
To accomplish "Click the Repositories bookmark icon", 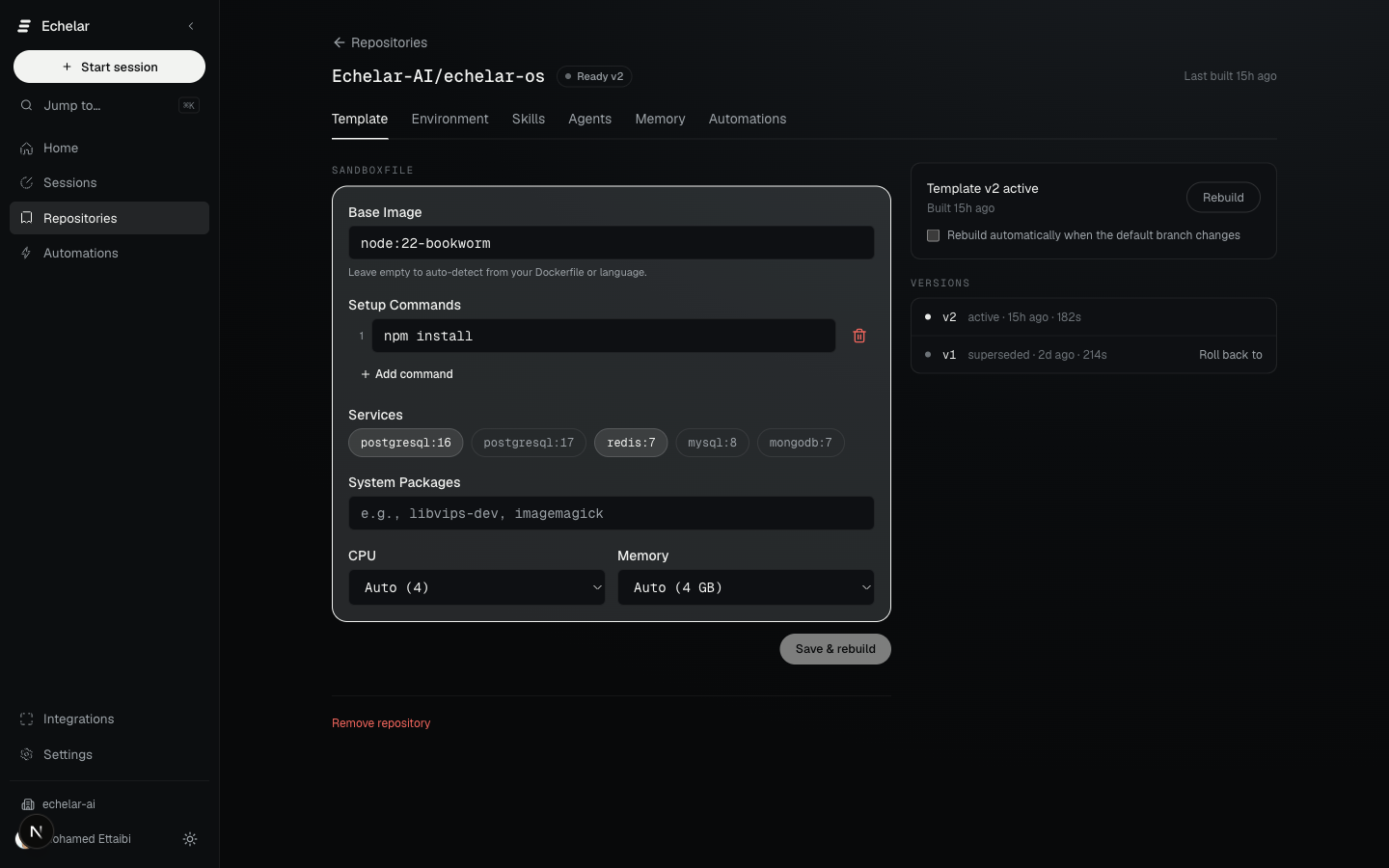I will click(x=27, y=218).
